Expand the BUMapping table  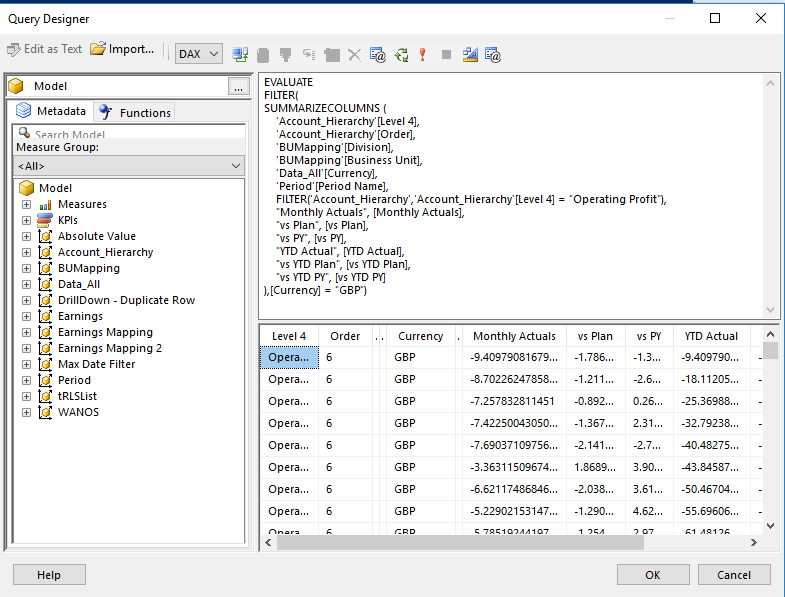(27, 268)
